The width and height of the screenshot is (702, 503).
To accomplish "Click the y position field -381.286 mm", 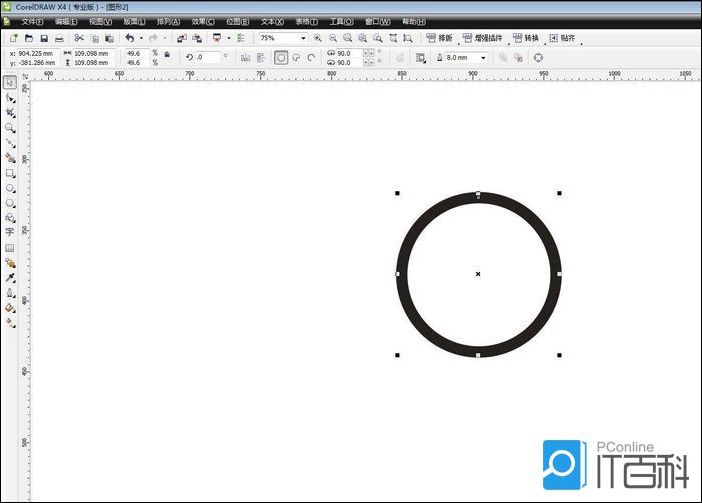I will (38, 63).
